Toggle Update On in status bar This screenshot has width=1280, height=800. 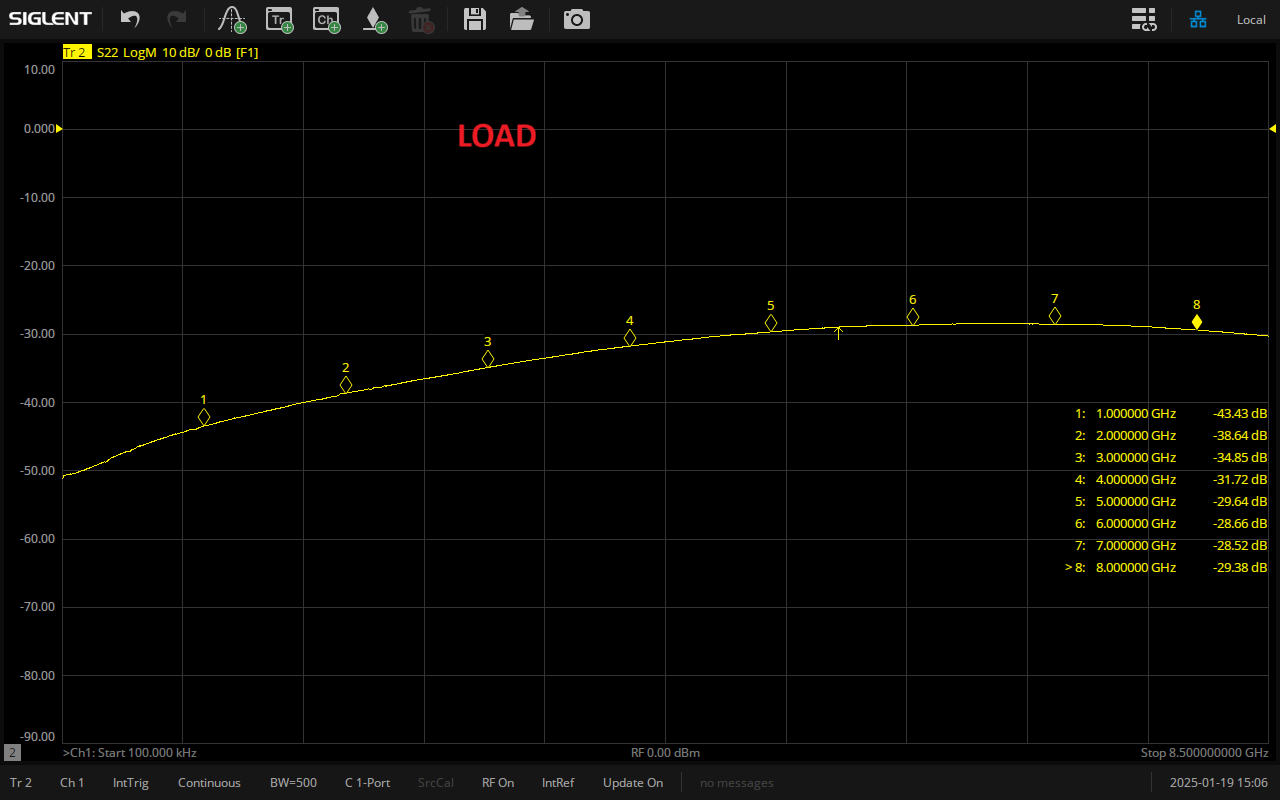coord(632,783)
